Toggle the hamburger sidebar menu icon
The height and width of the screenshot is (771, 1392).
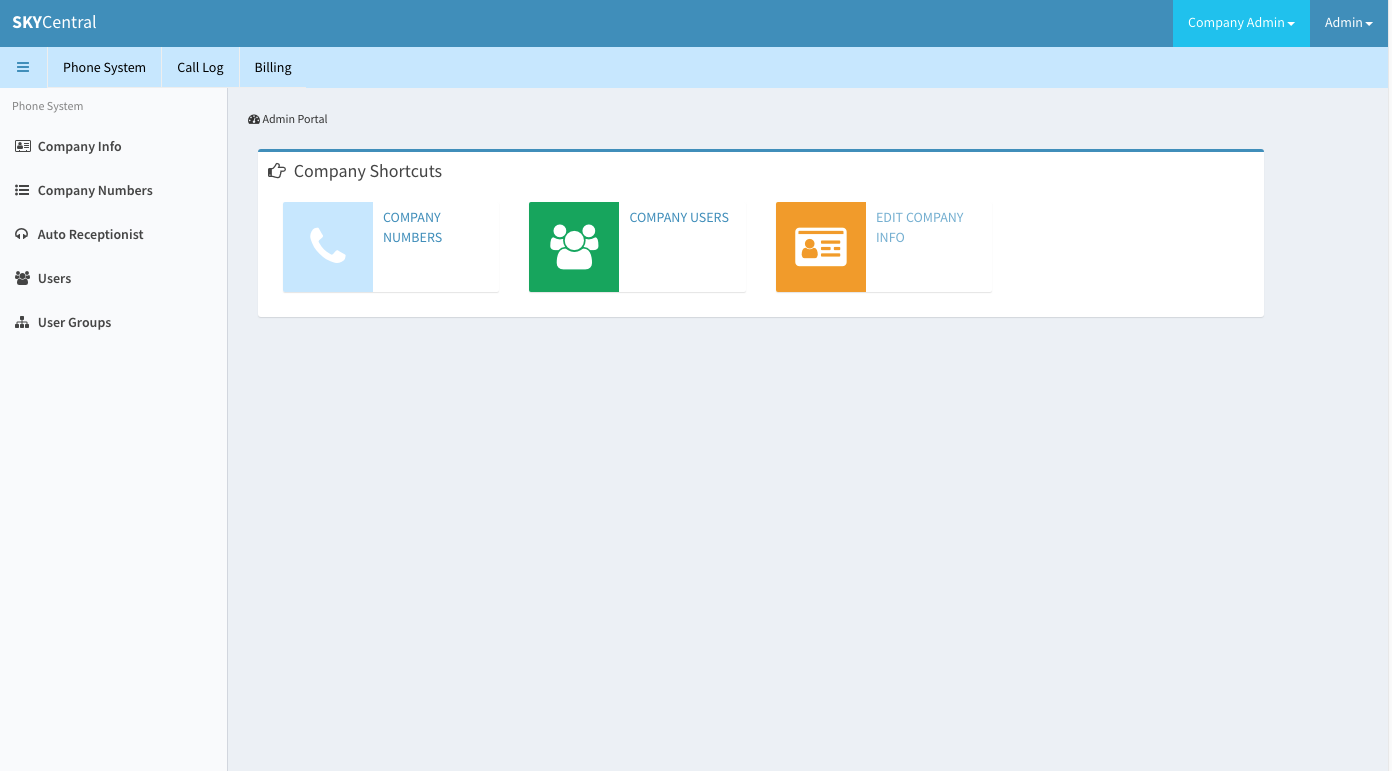[23, 67]
